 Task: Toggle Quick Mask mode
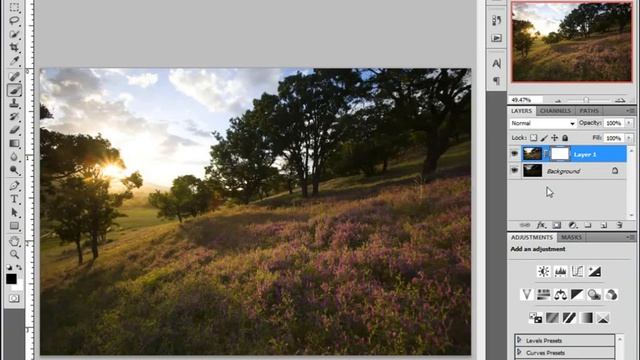[x=14, y=298]
